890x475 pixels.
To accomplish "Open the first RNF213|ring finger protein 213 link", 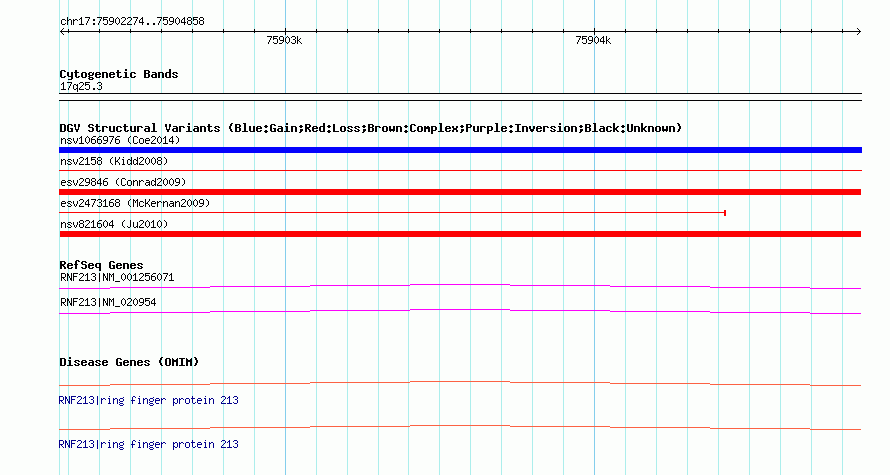I will [149, 401].
